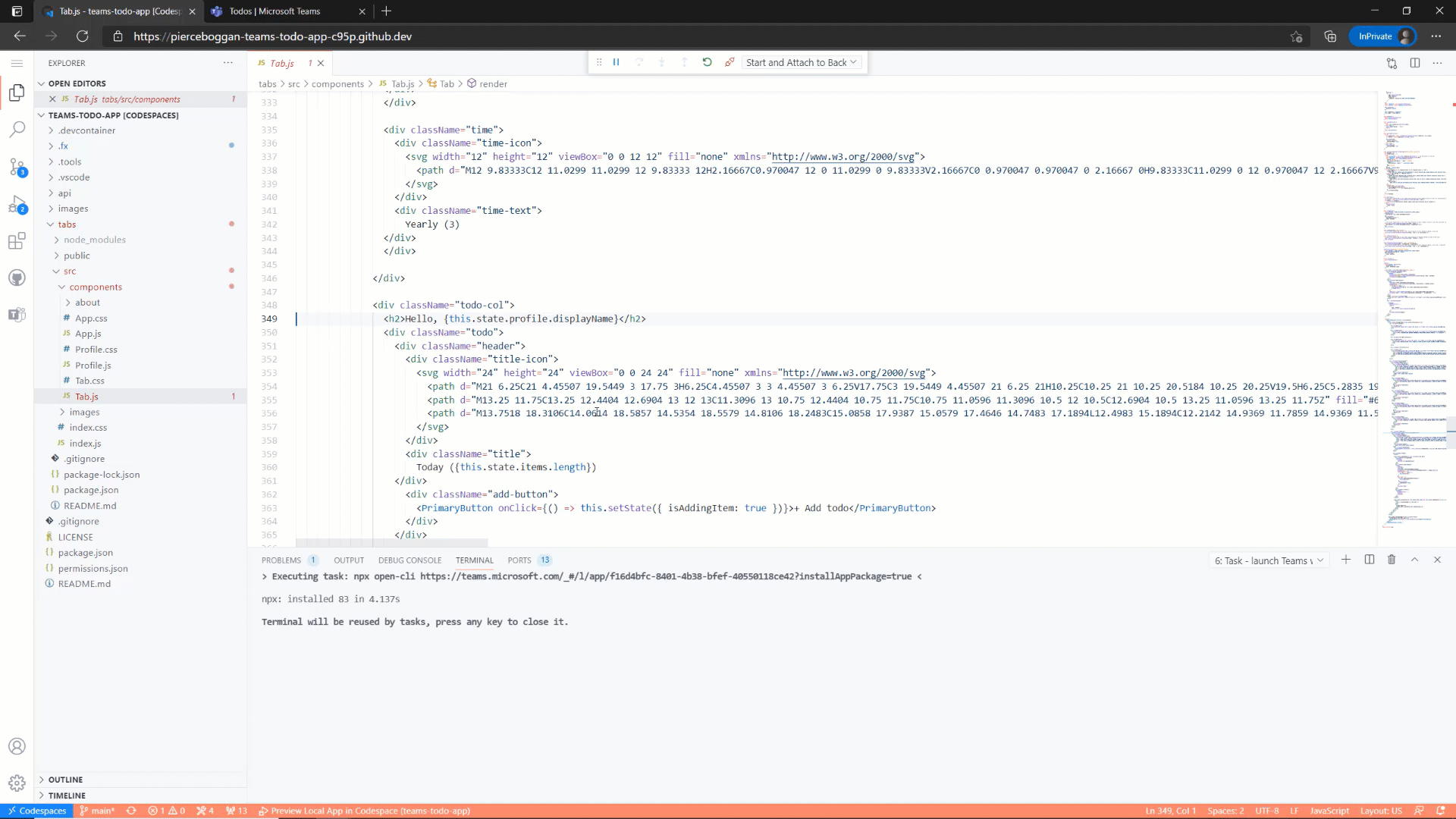Switch to the DEBUG CONSOLE tab
This screenshot has width=1456, height=819.
click(409, 560)
